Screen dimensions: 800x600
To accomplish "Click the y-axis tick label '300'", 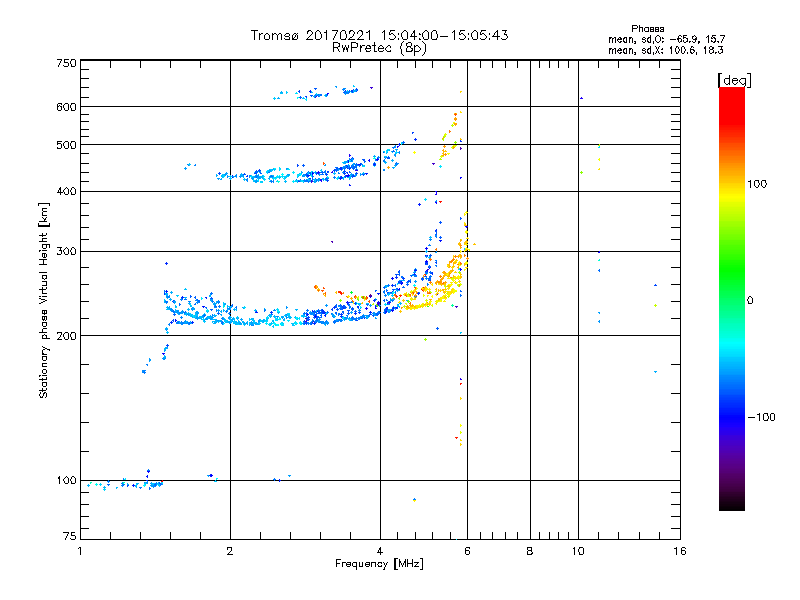I will coord(66,252).
